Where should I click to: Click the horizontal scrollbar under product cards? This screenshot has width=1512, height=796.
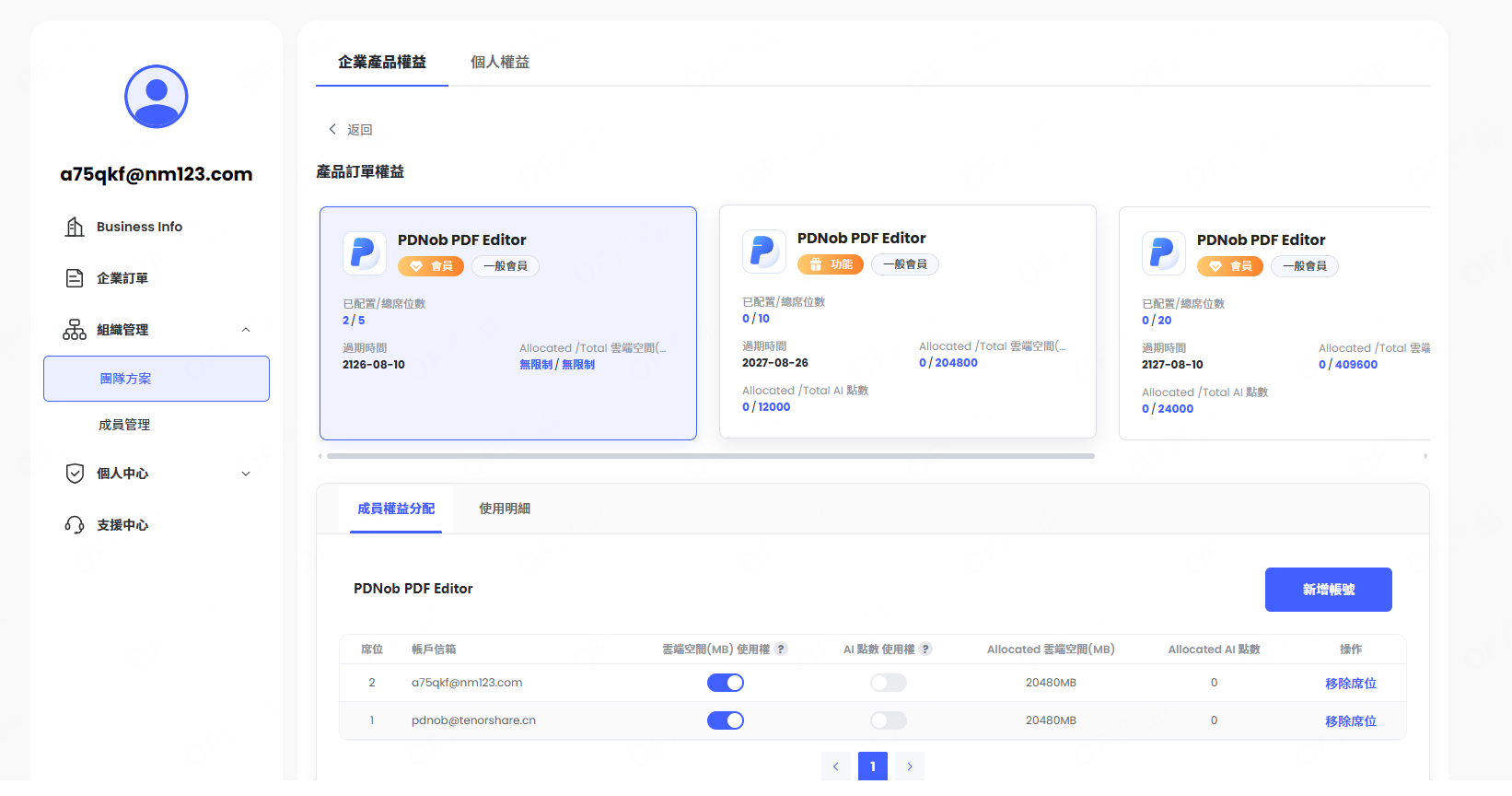pos(711,456)
